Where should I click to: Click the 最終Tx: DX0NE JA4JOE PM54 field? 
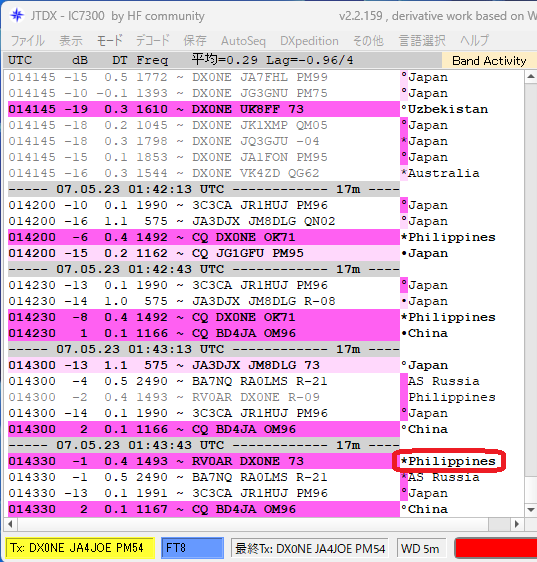click(310, 548)
